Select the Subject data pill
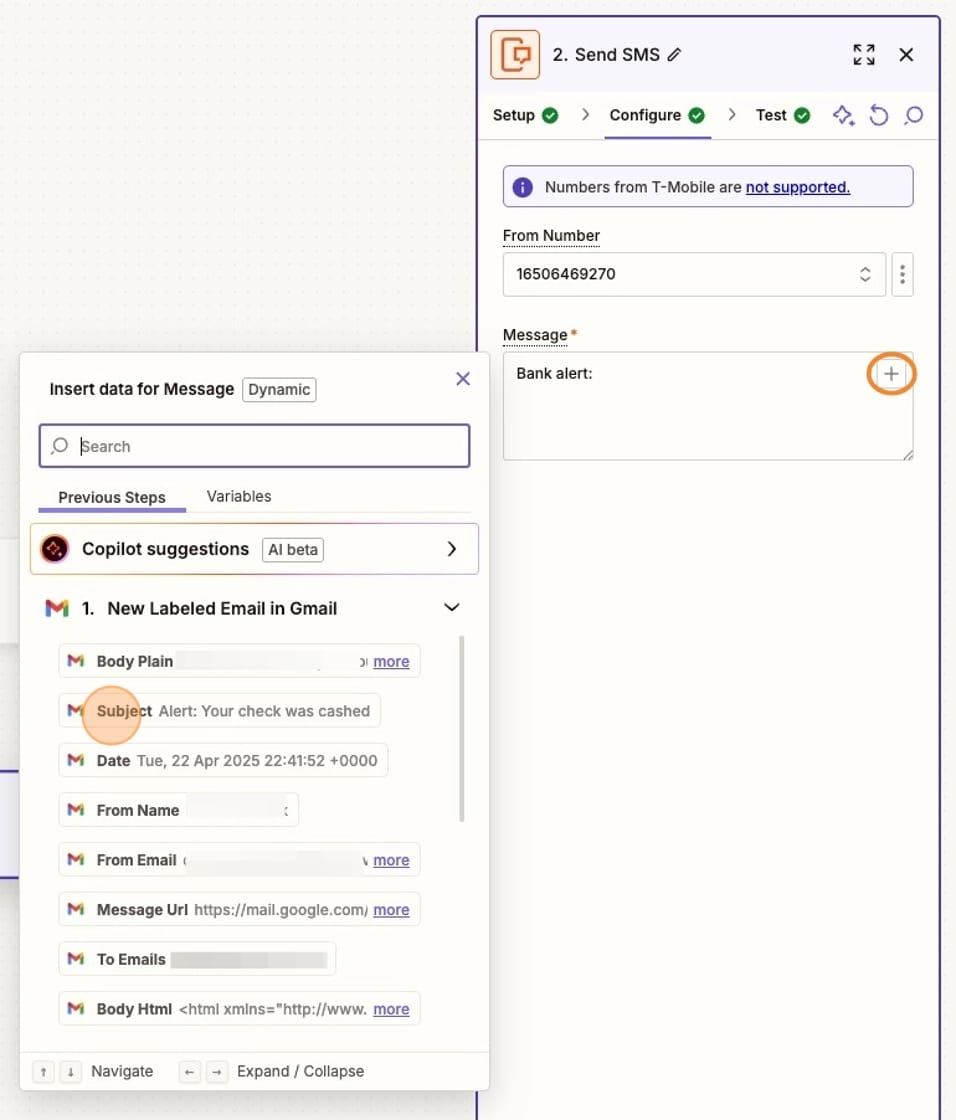Image resolution: width=956 pixels, height=1120 pixels. pos(219,711)
